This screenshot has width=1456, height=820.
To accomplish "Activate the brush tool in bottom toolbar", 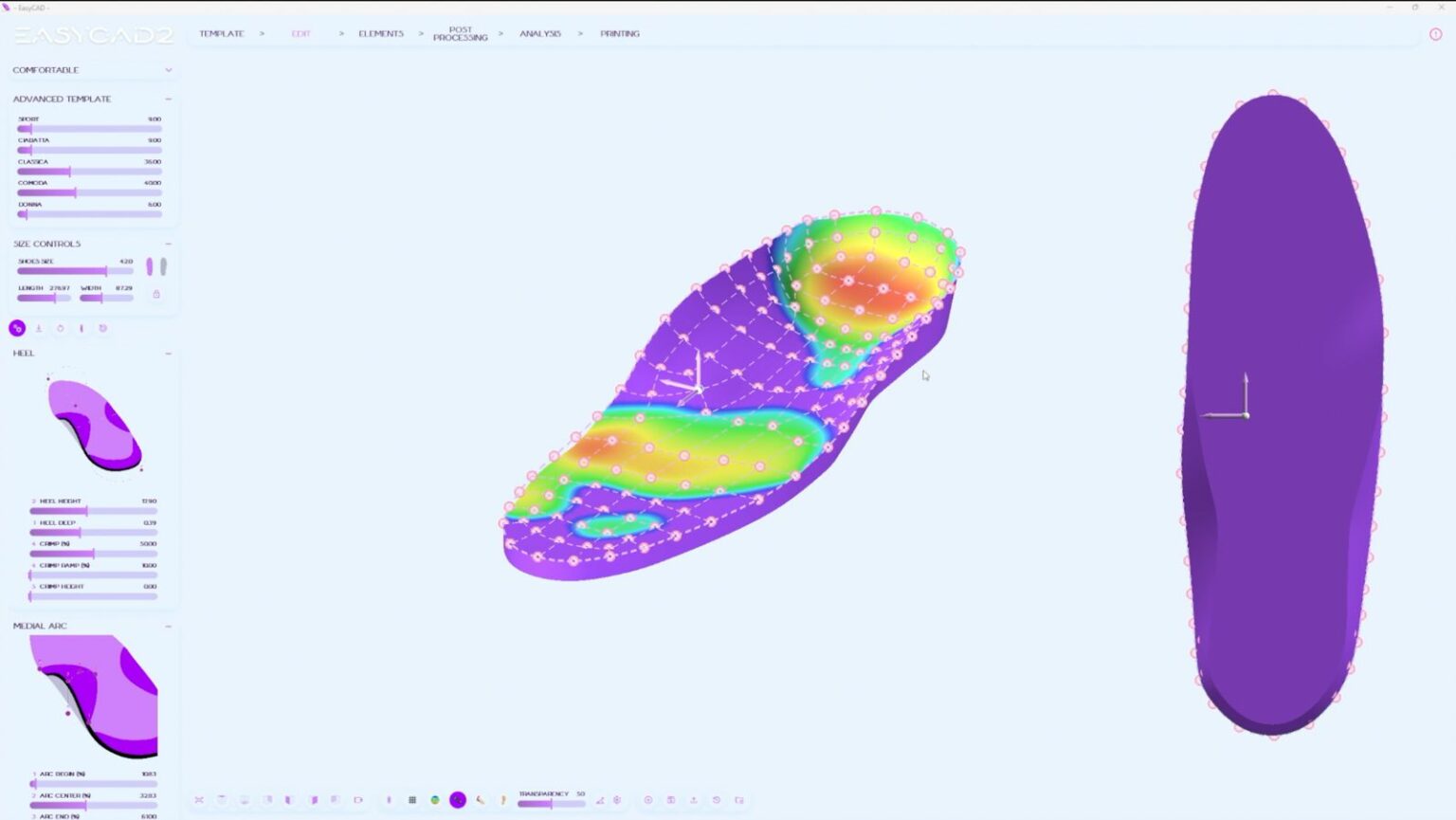I will (480, 800).
